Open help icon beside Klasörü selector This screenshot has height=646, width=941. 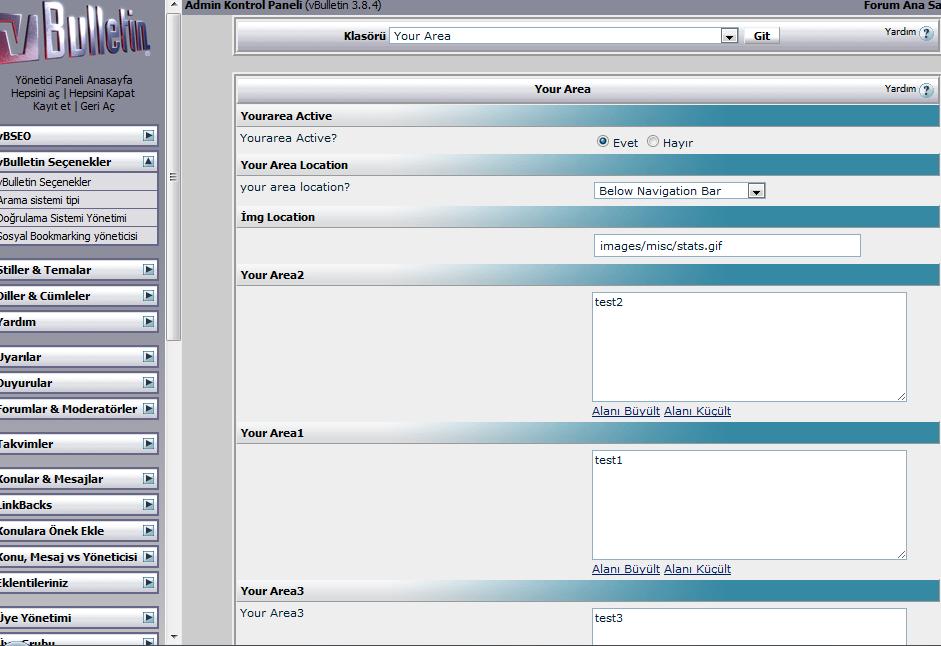click(926, 33)
